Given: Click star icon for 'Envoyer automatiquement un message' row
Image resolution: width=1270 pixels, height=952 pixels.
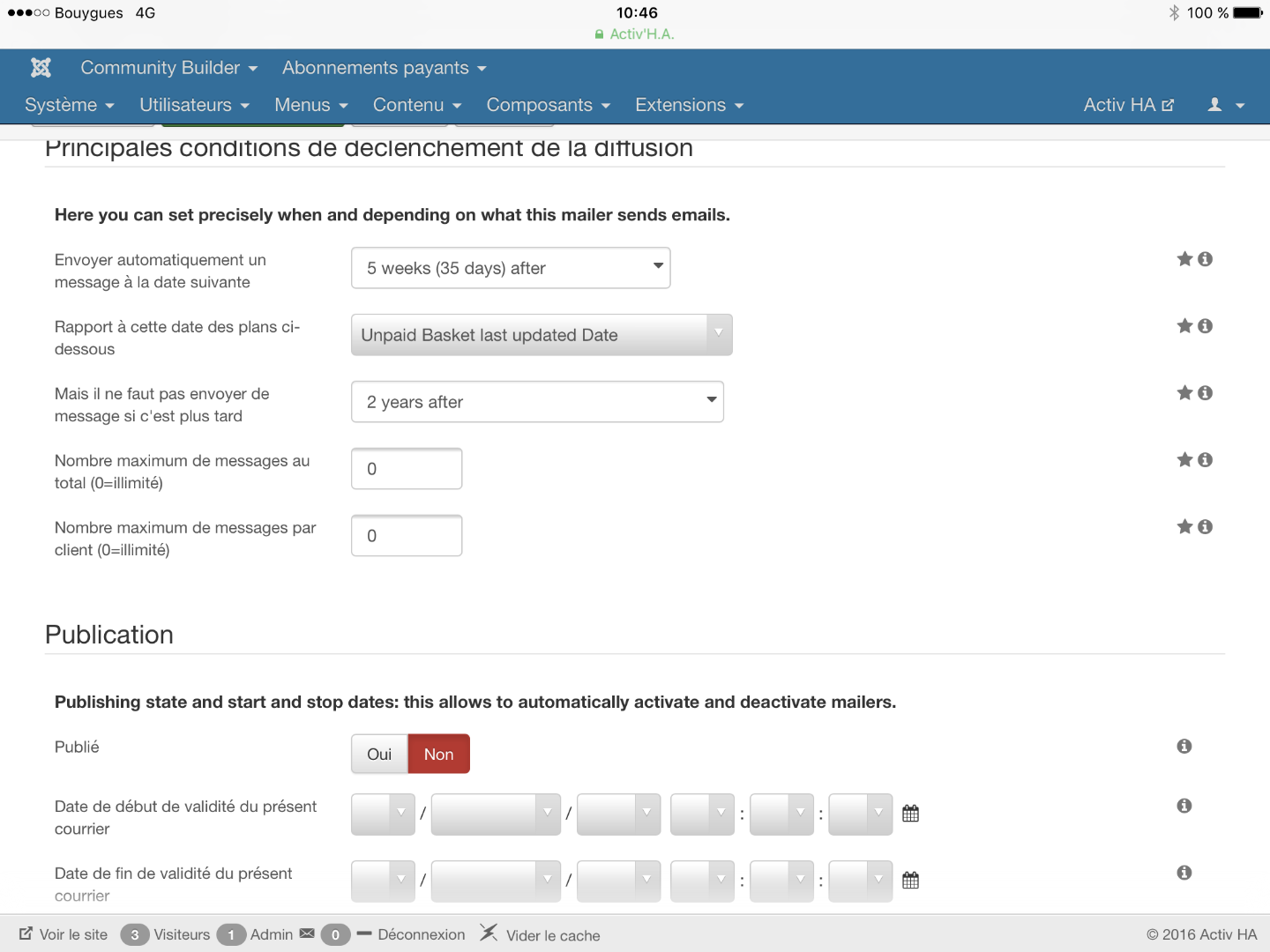Looking at the screenshot, I should 1184,259.
